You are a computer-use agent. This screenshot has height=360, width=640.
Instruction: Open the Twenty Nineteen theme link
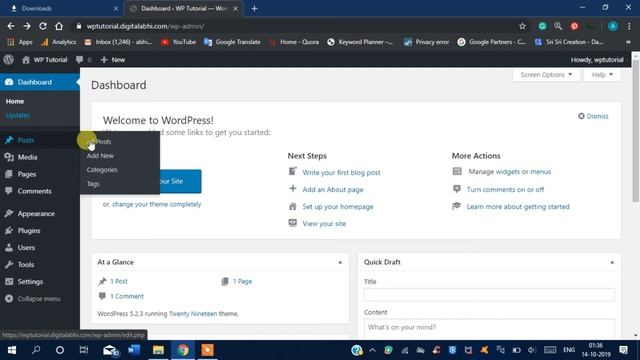pyautogui.click(x=193, y=313)
